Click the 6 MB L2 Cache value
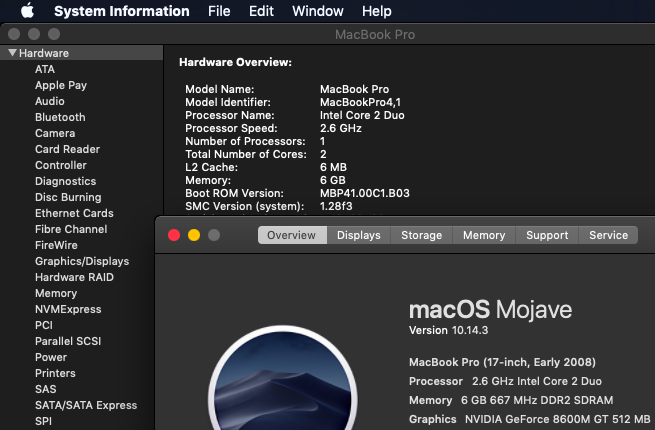 (x=333, y=167)
